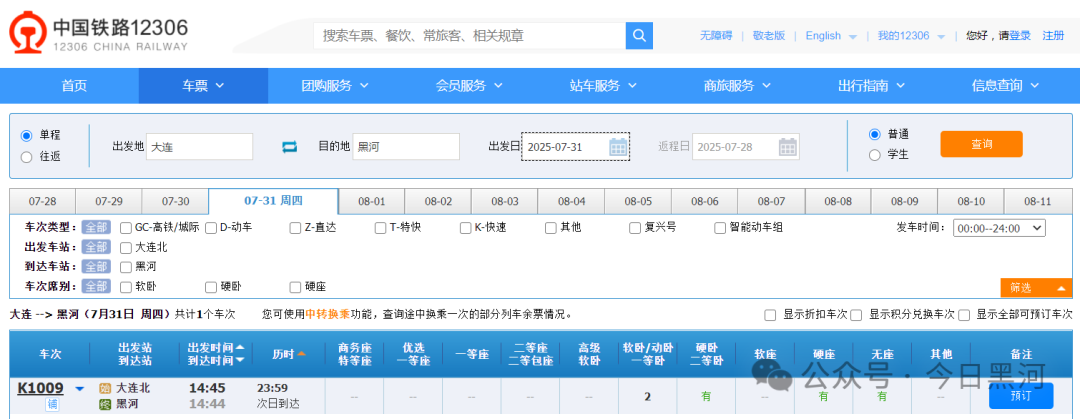Select the 学生 student radio button
This screenshot has width=1080, height=419.
(x=875, y=155)
